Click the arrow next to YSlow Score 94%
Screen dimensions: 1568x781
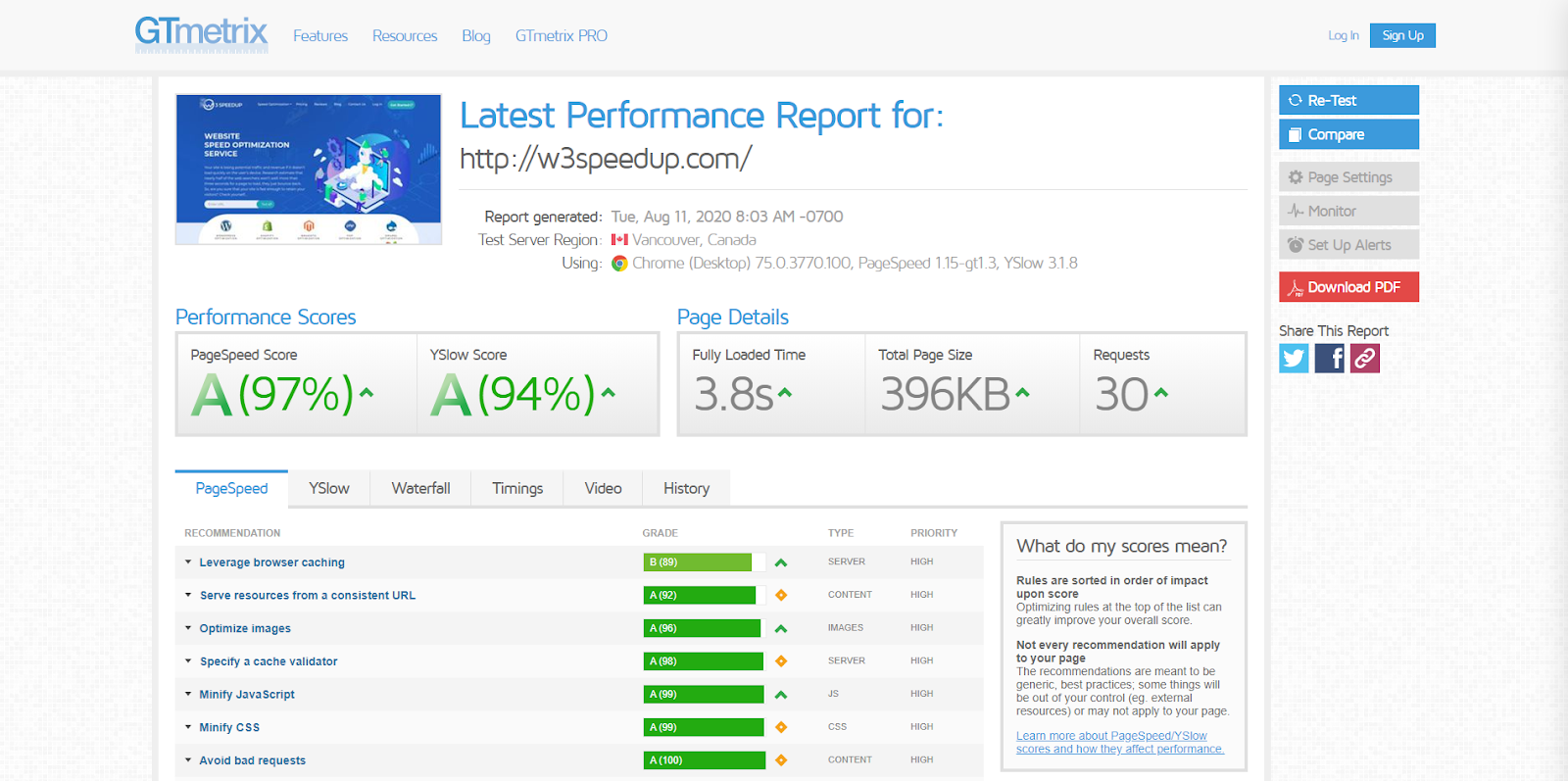click(x=609, y=393)
